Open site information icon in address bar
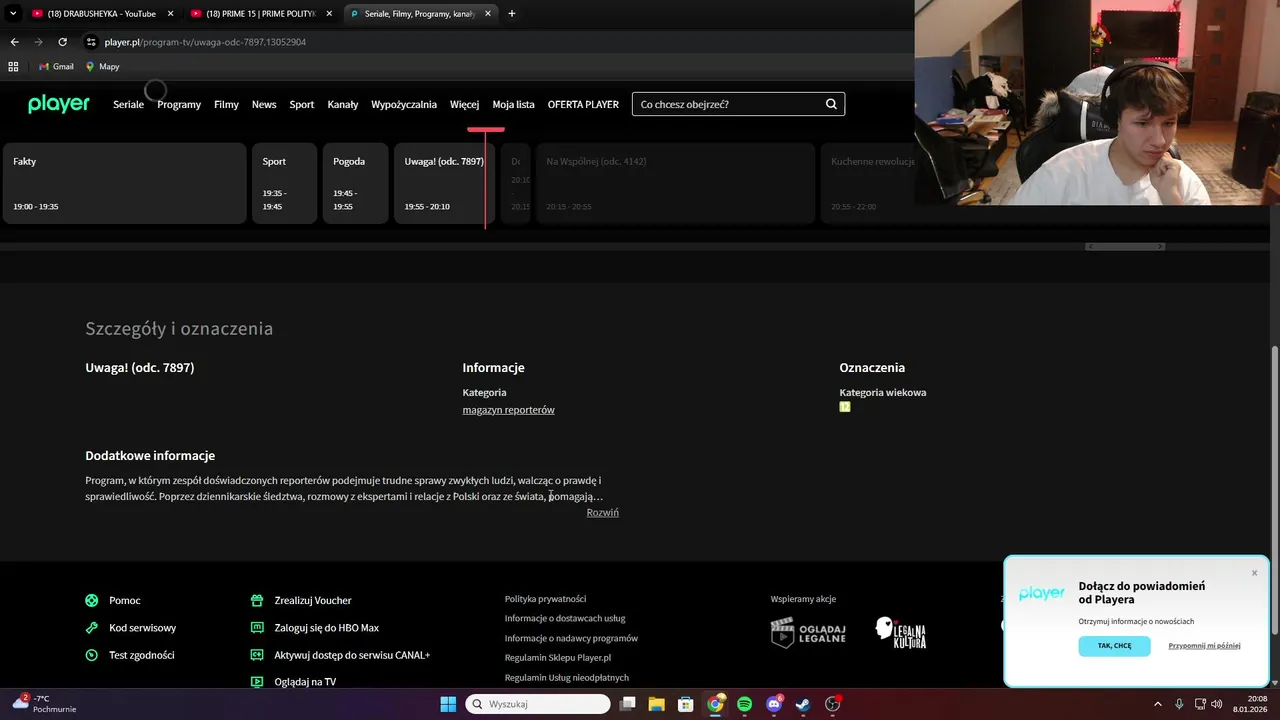1280x720 pixels. 90,42
